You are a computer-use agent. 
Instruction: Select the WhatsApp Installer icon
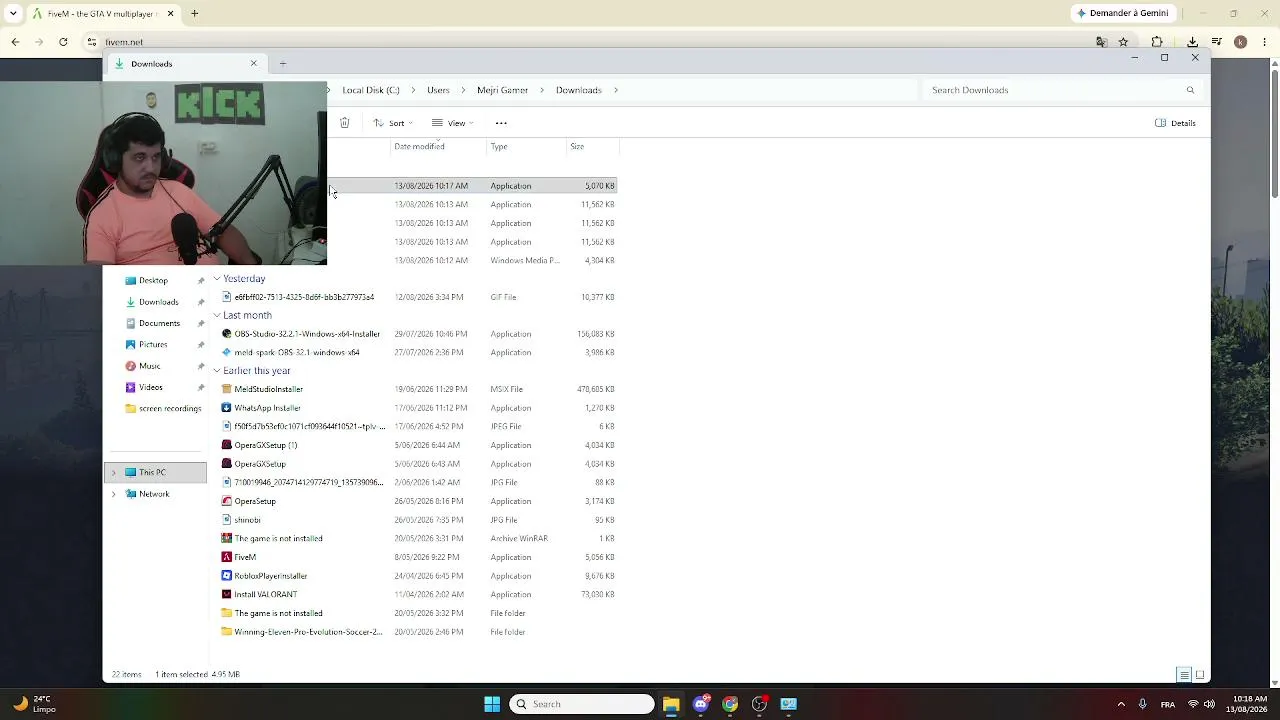226,408
